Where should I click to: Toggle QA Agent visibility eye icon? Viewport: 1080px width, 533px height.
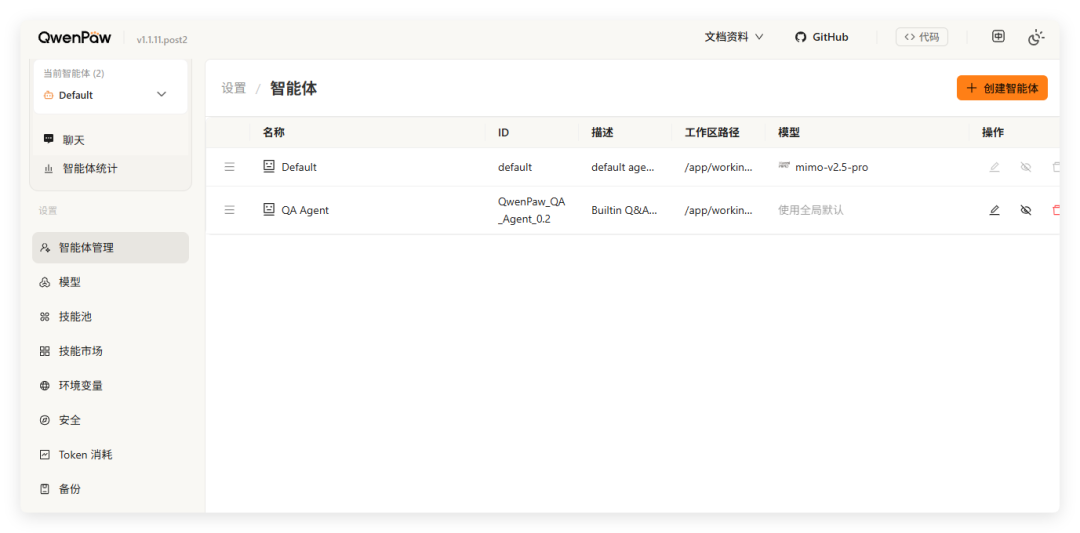[1026, 210]
